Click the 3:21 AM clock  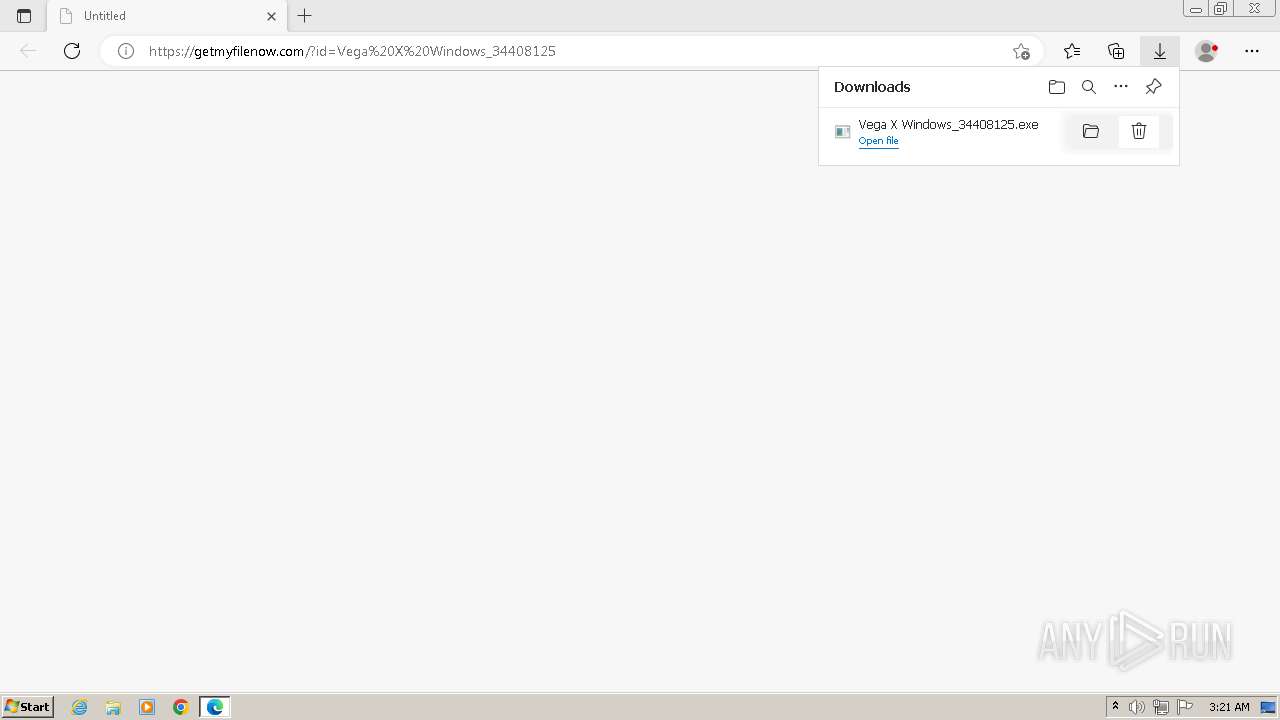point(1229,707)
